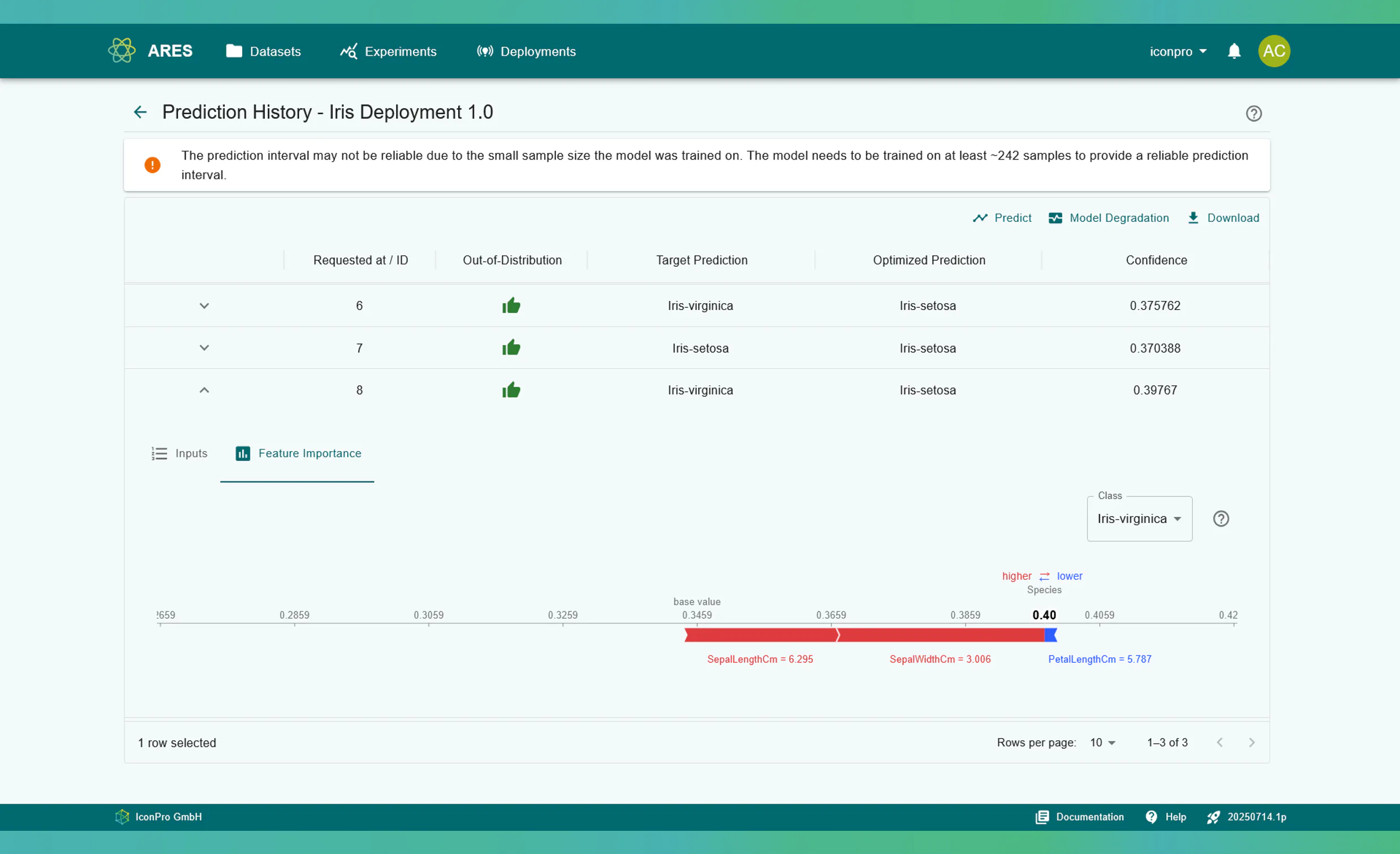Image resolution: width=1400 pixels, height=854 pixels.
Task: Switch to the Inputs tab
Action: pos(179,454)
